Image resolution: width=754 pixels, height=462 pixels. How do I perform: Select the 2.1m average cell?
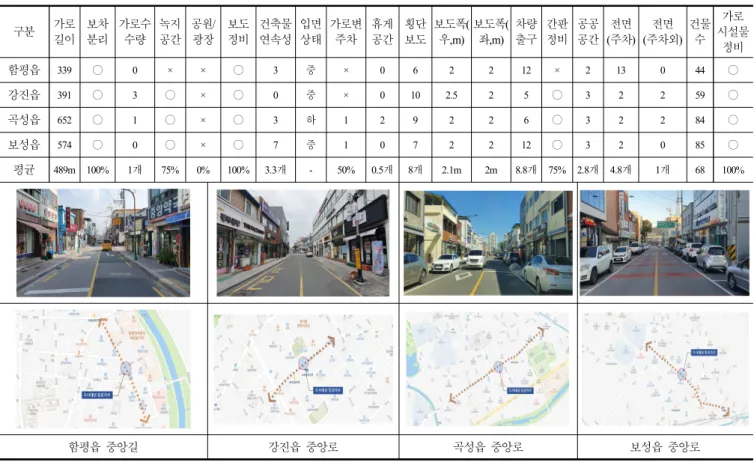451,170
